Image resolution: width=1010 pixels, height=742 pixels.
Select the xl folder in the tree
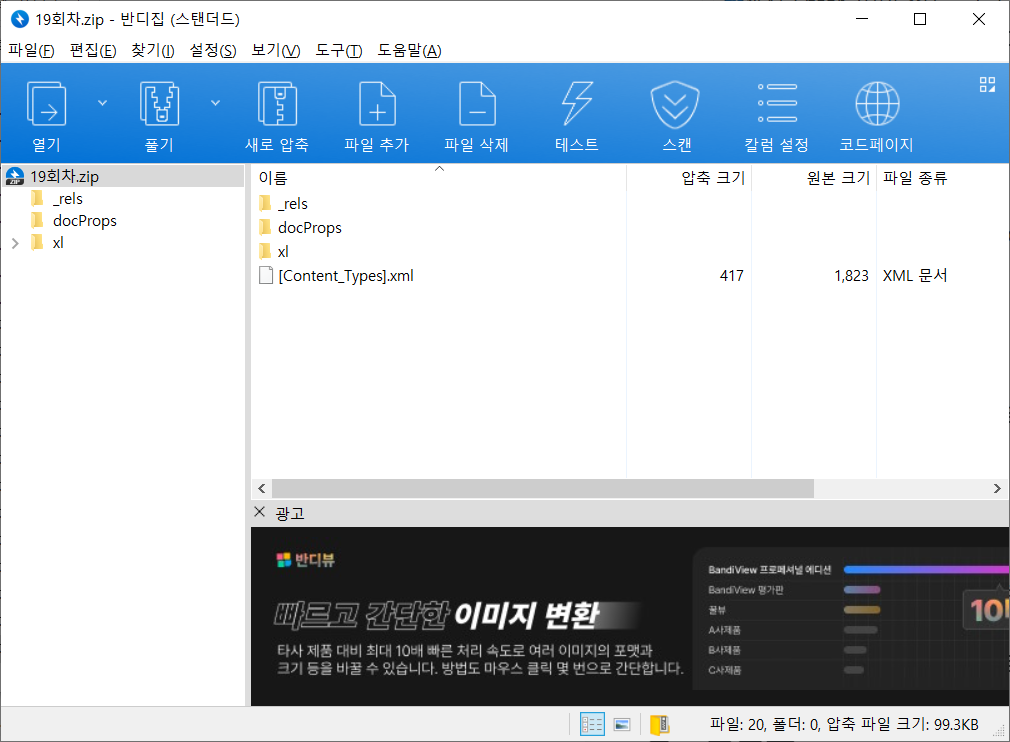(x=58, y=243)
